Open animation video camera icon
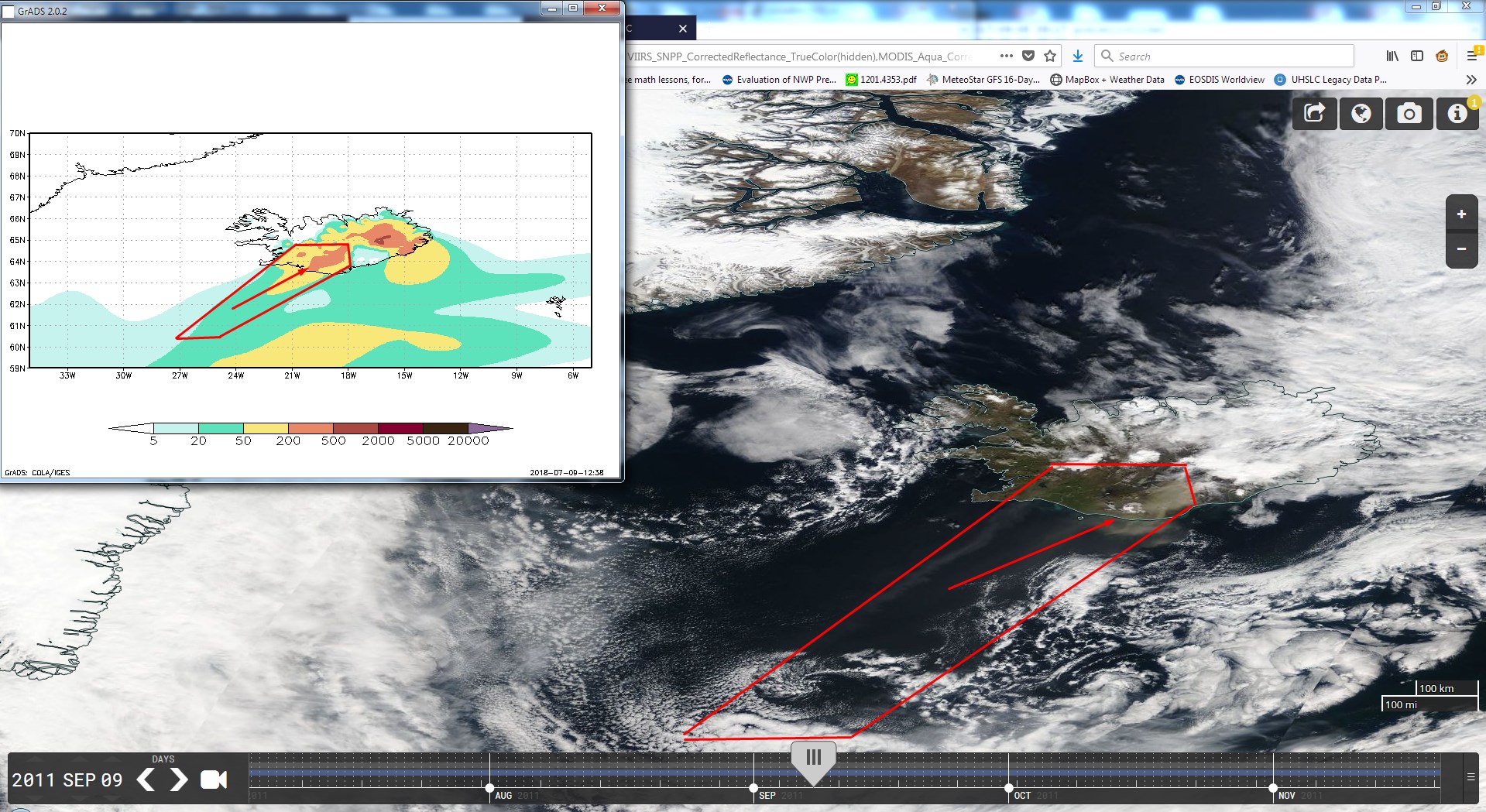The height and width of the screenshot is (812, 1486). tap(214, 779)
